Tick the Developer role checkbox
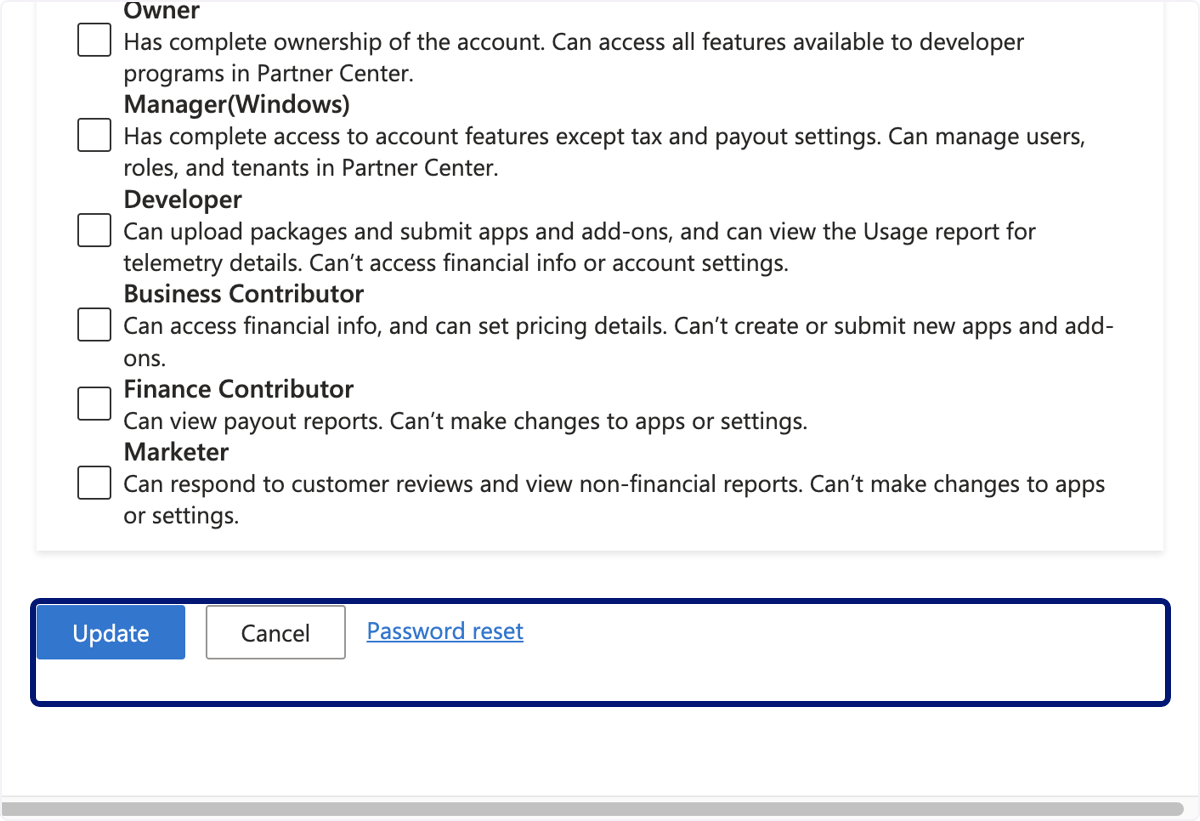Viewport: 1200px width, 821px height. point(94,230)
